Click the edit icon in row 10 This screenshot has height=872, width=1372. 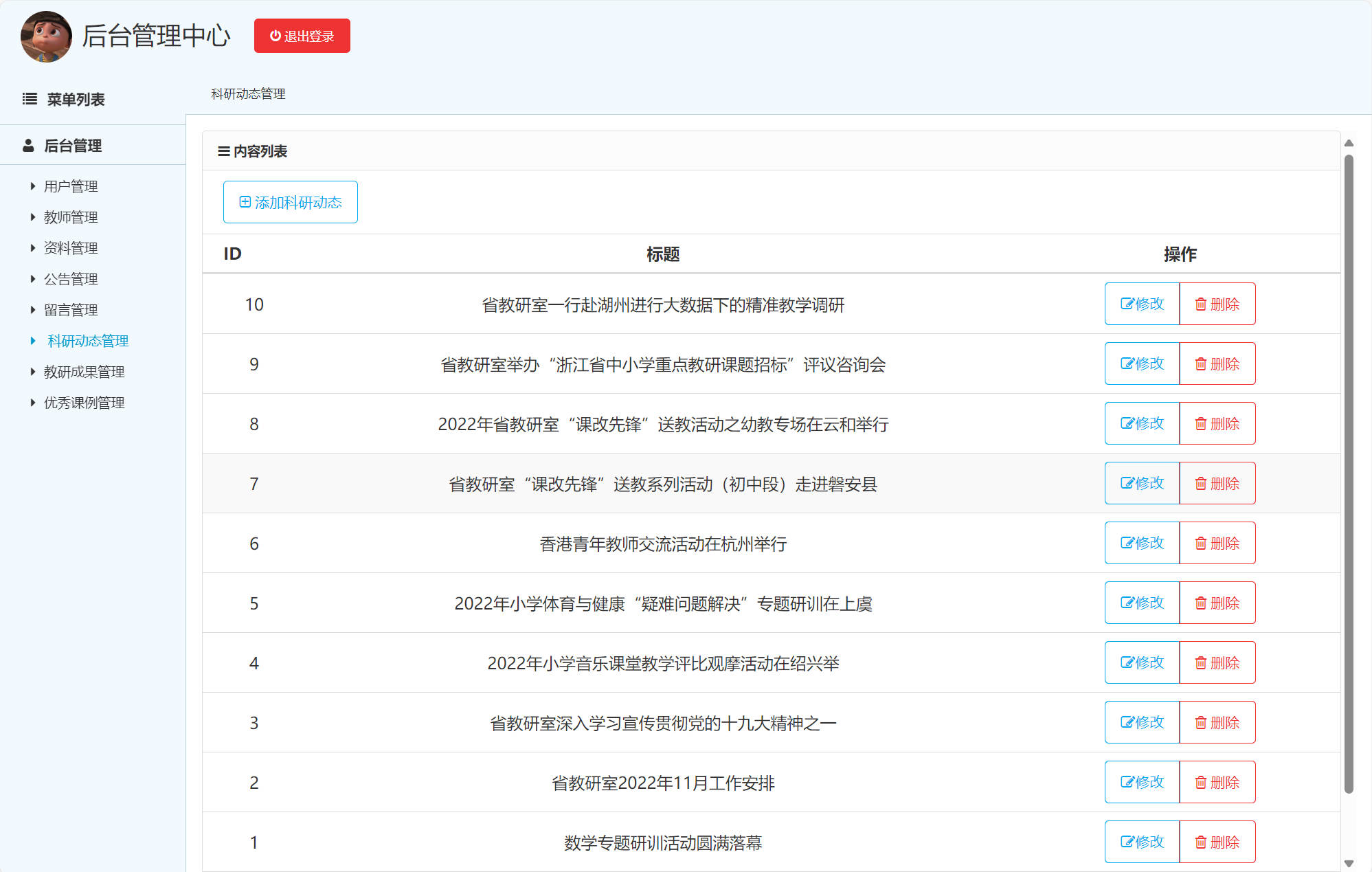coord(1127,304)
